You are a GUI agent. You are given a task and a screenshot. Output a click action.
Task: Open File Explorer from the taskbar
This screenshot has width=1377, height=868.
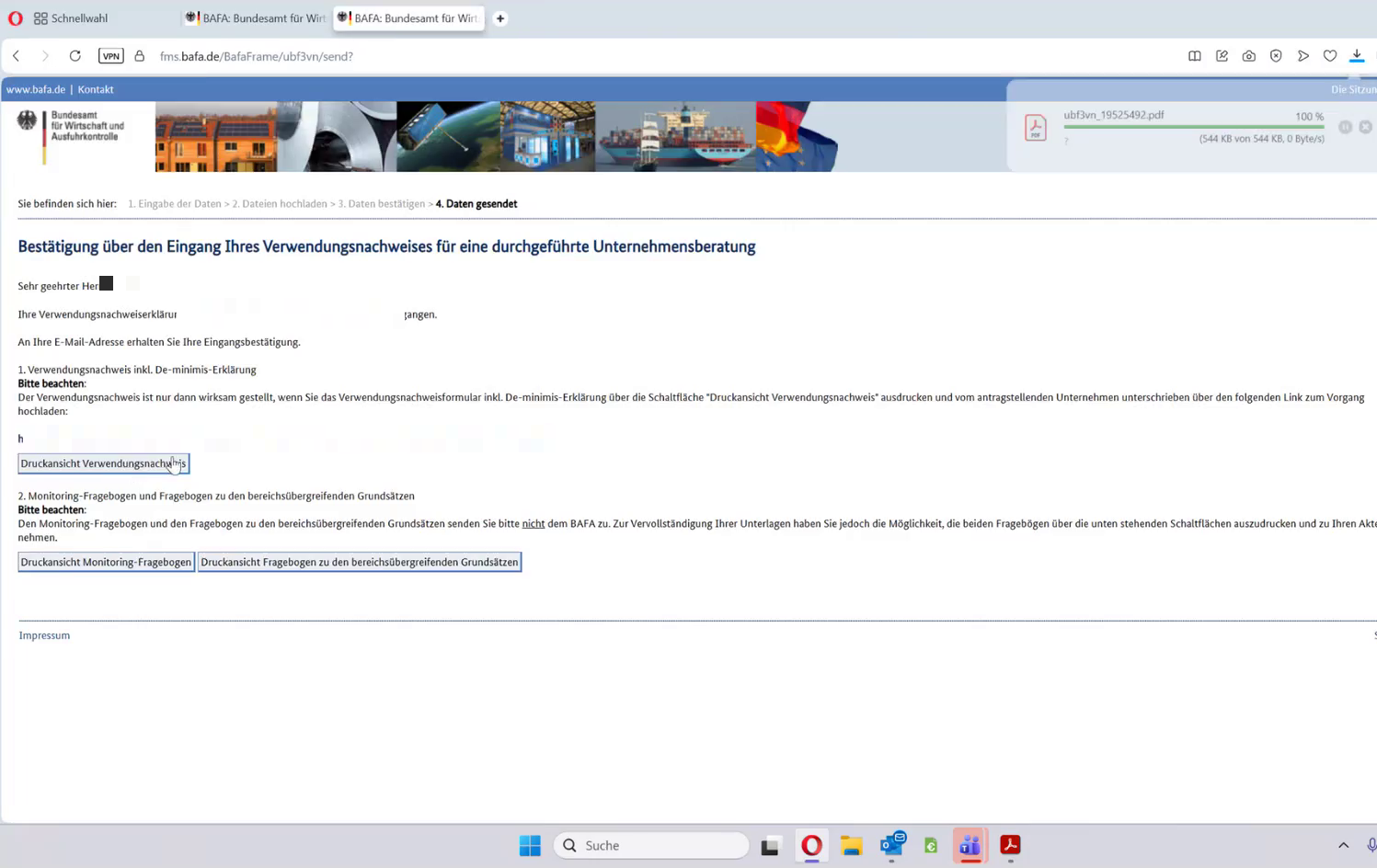click(852, 846)
